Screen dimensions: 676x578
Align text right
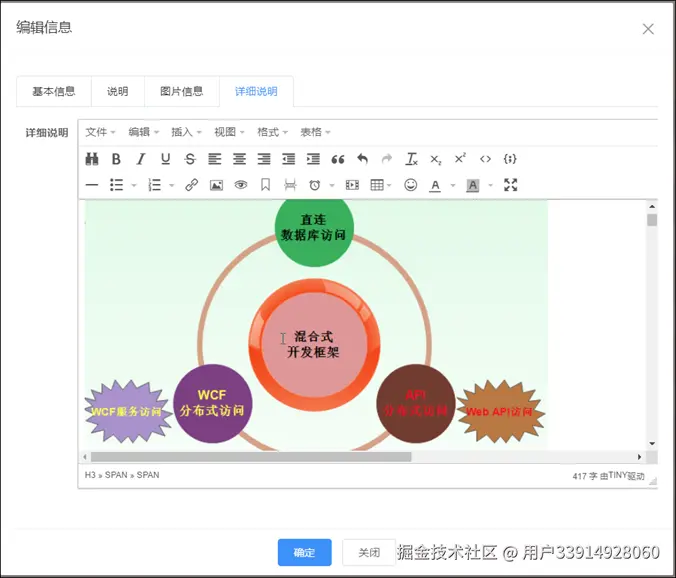point(264,159)
